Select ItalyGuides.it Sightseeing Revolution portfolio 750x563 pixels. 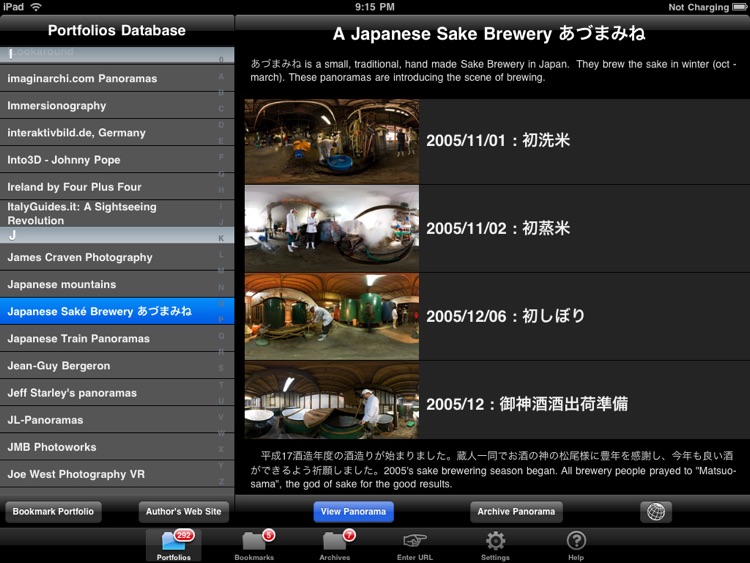point(117,213)
